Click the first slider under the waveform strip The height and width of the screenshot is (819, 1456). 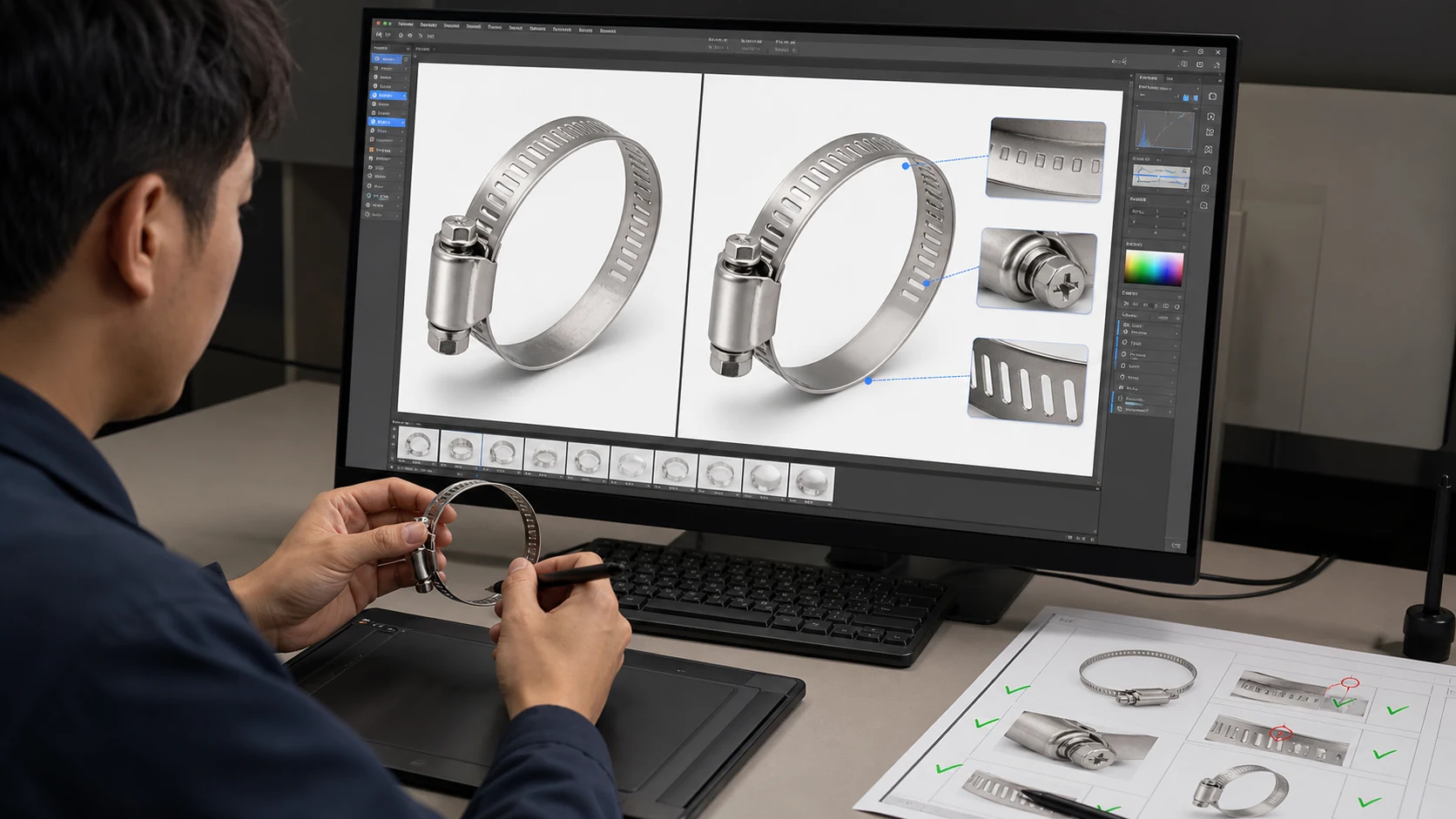(x=1159, y=211)
